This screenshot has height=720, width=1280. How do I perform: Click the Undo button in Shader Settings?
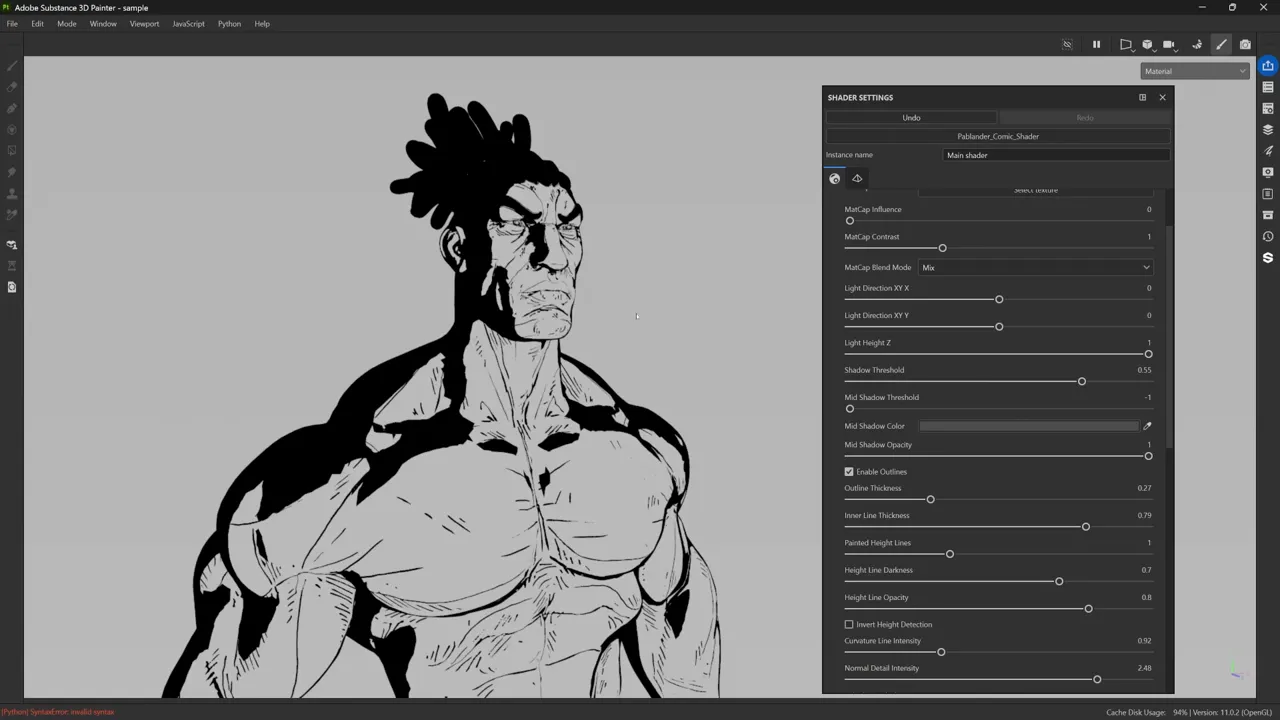point(911,117)
